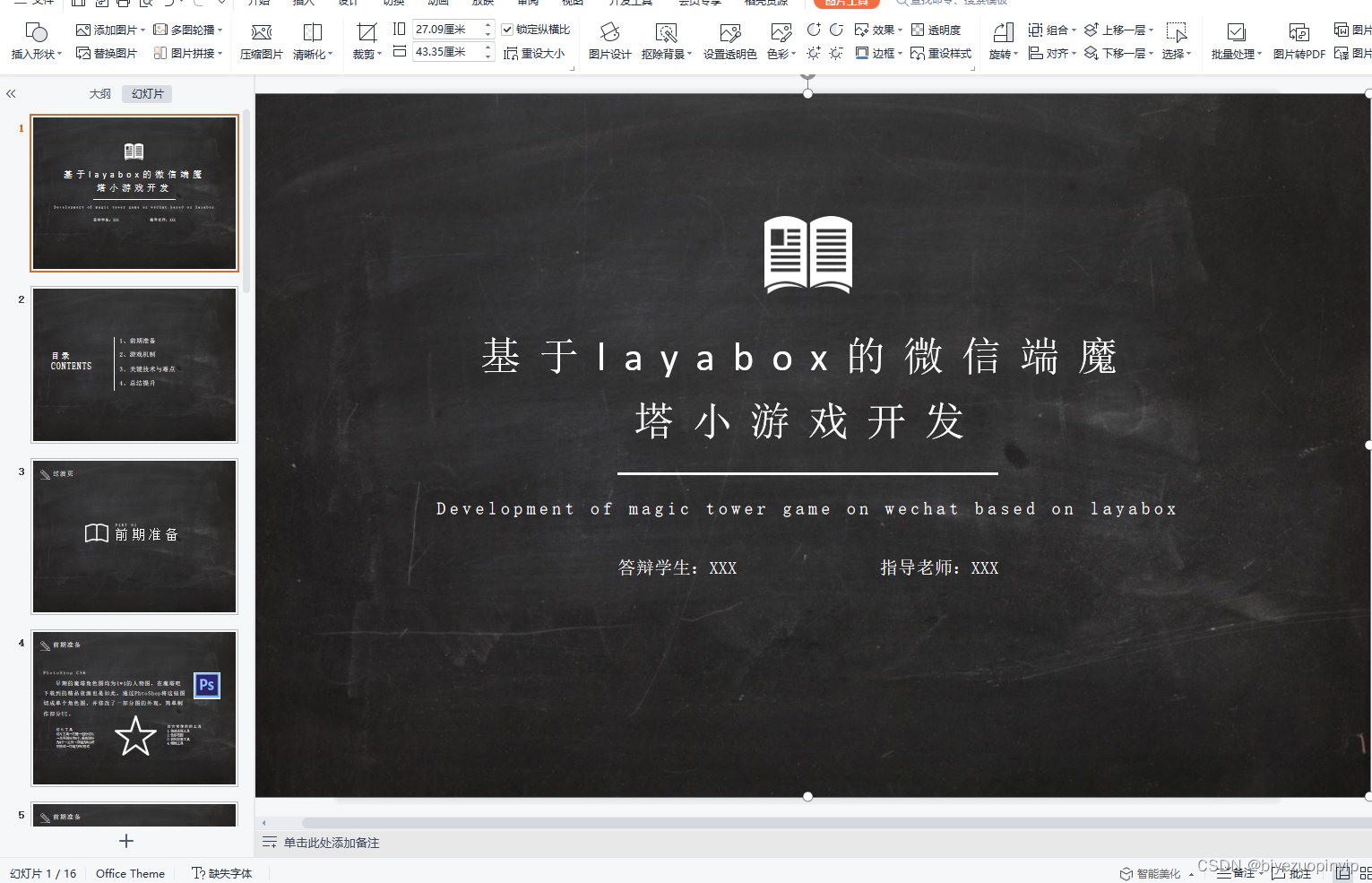Open the Border (边框) options
Screen dimensions: 1372x883
878,54
